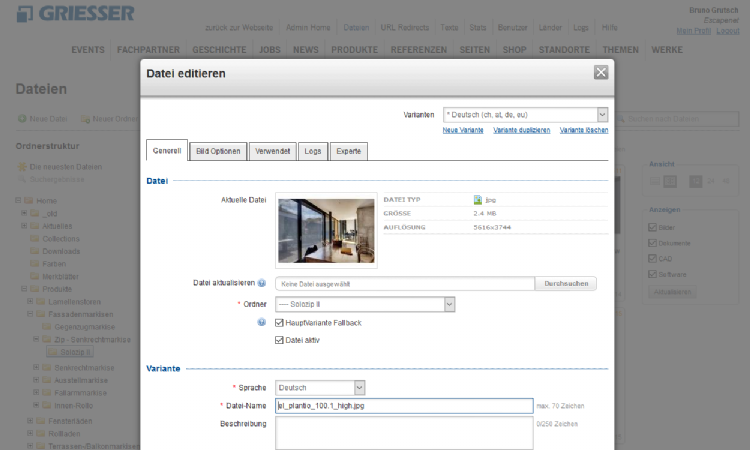The width and height of the screenshot is (750, 450).
Task: Open the Varianten dropdown
Action: click(525, 115)
